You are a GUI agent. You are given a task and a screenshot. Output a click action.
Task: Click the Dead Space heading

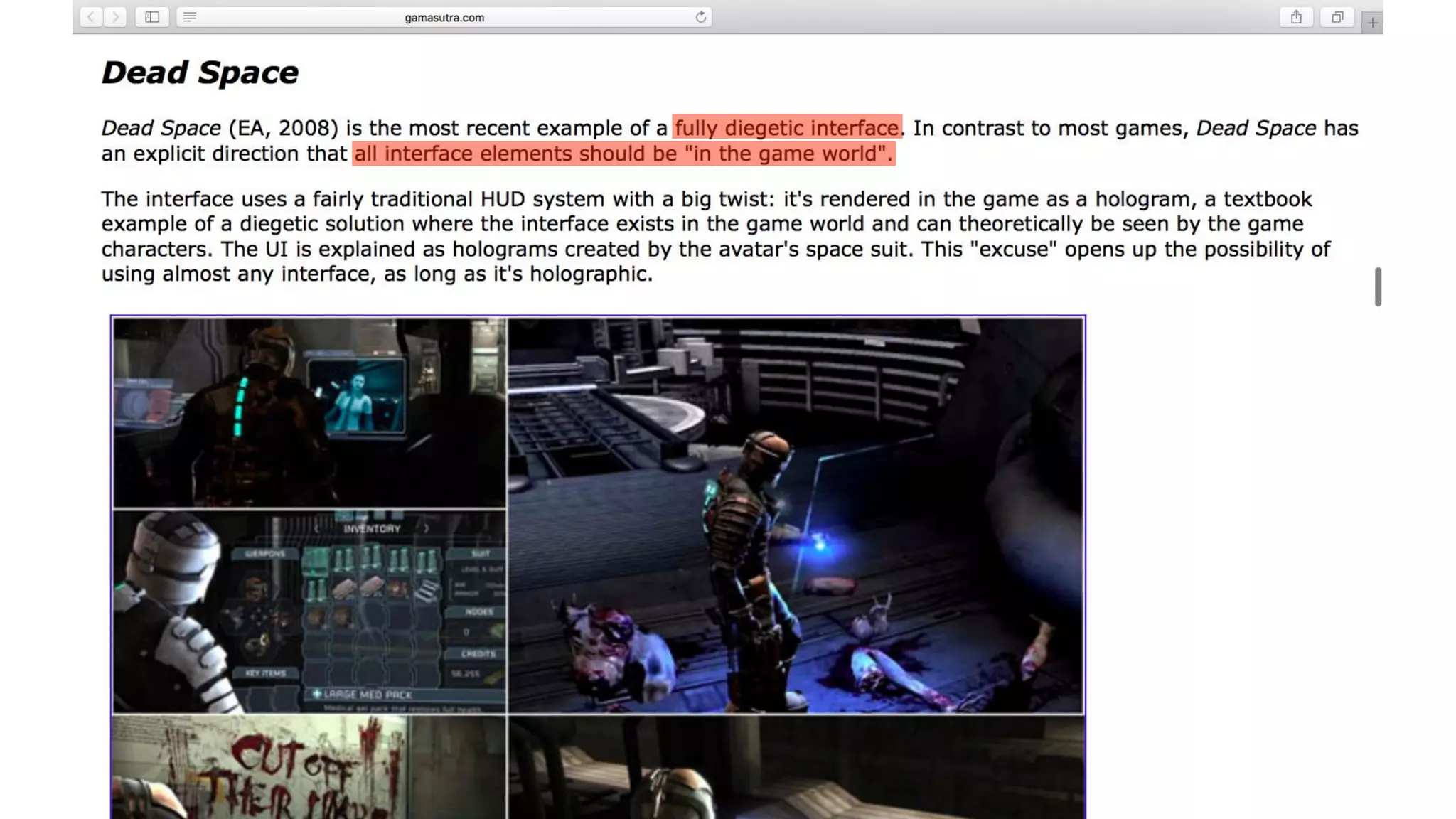click(200, 73)
